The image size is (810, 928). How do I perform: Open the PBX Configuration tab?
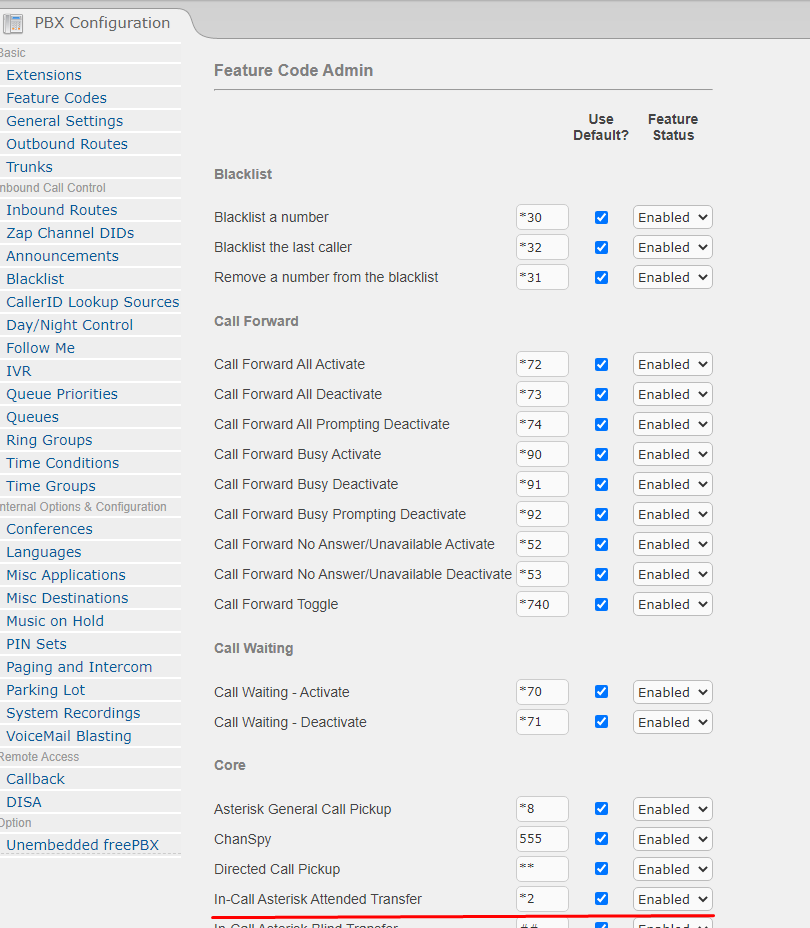click(x=102, y=23)
